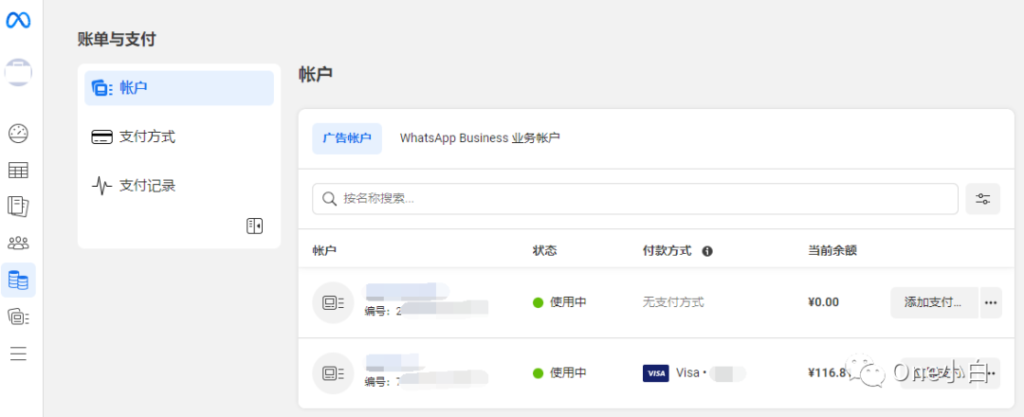This screenshot has width=1024, height=417.
Task: Open the audiences people icon in sidebar
Action: (18, 243)
